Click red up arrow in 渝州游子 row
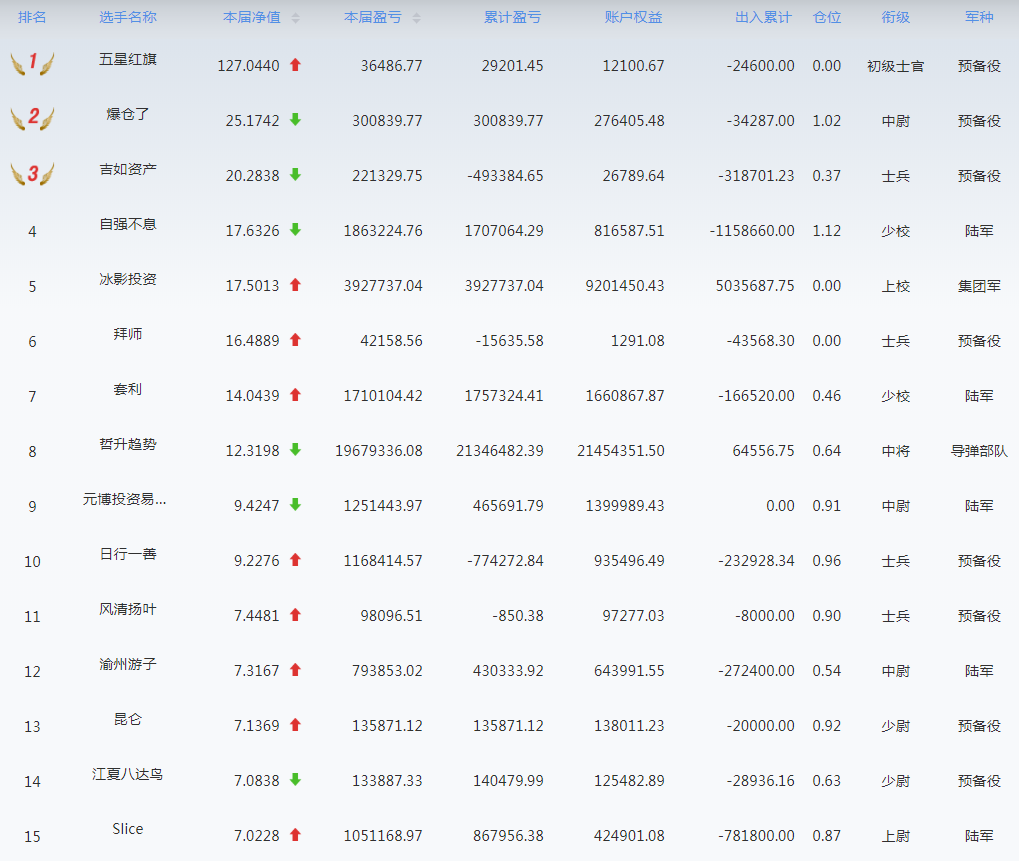1019x861 pixels. 296,669
